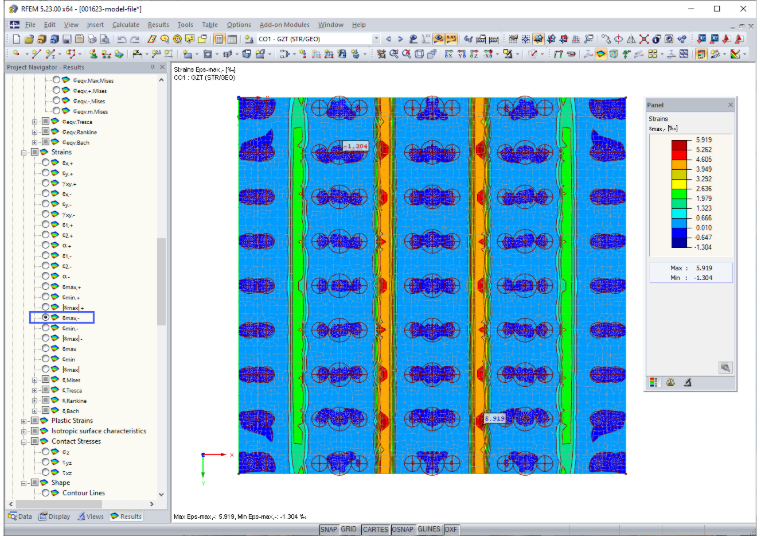Open the color spectrum tab icon in the Panel
Viewport: 760px width, 536px height.
point(653,382)
